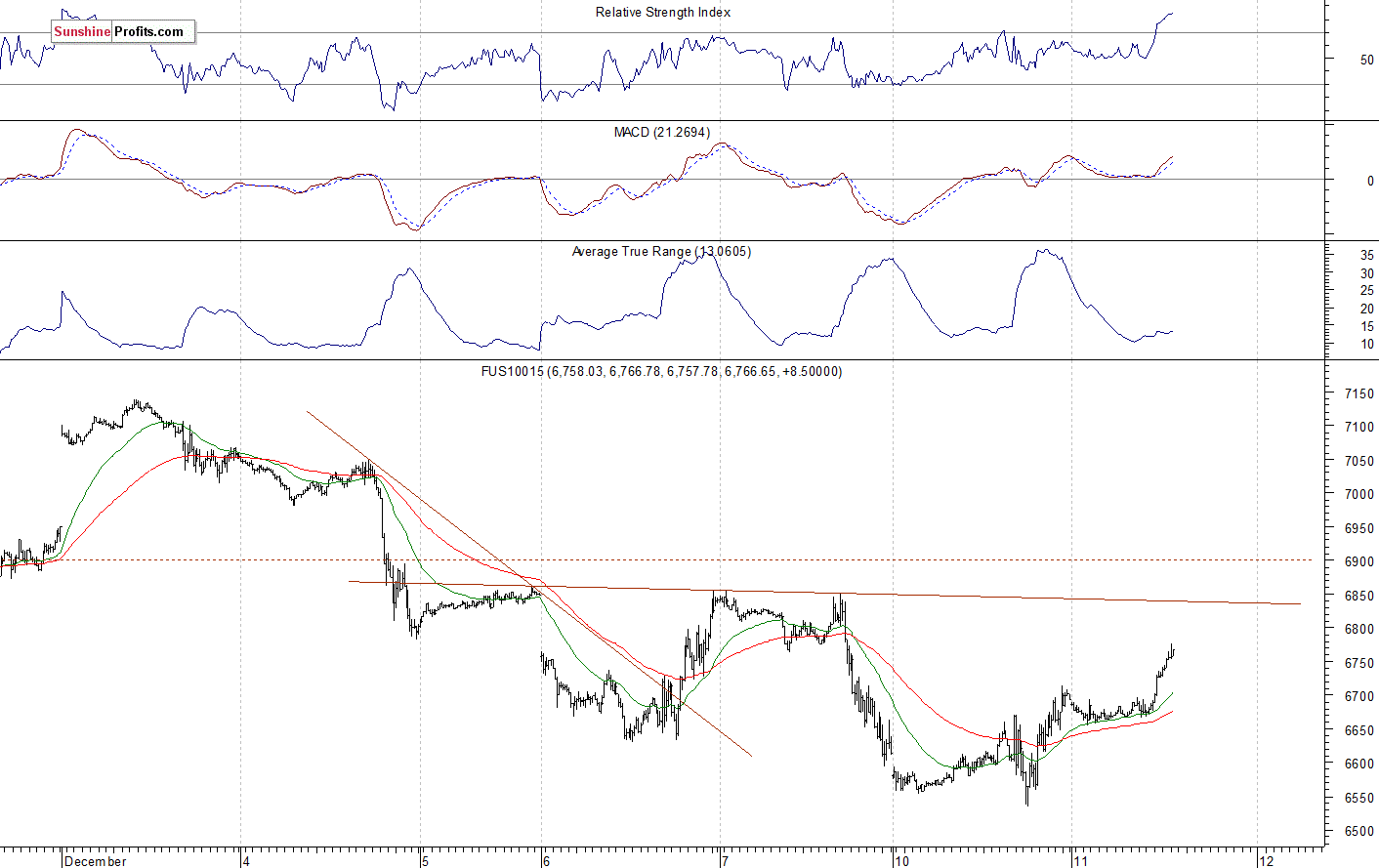Click the 6700 price axis value
This screenshot has width=1379, height=868.
click(1359, 696)
